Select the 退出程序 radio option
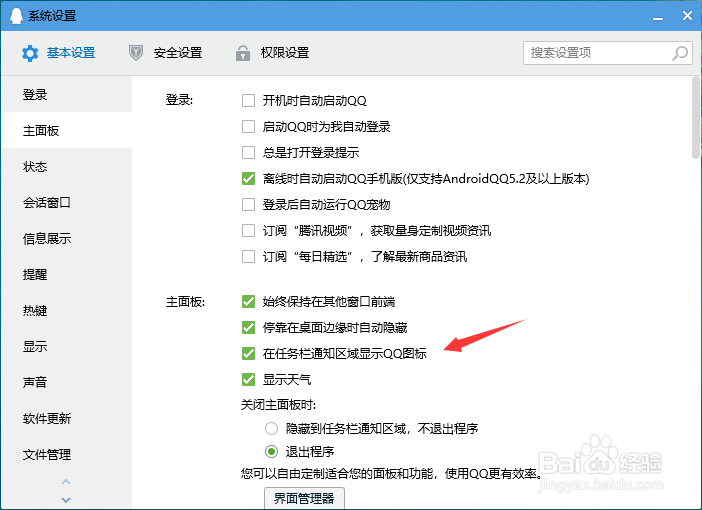This screenshot has height=510, width=702. pos(271,451)
